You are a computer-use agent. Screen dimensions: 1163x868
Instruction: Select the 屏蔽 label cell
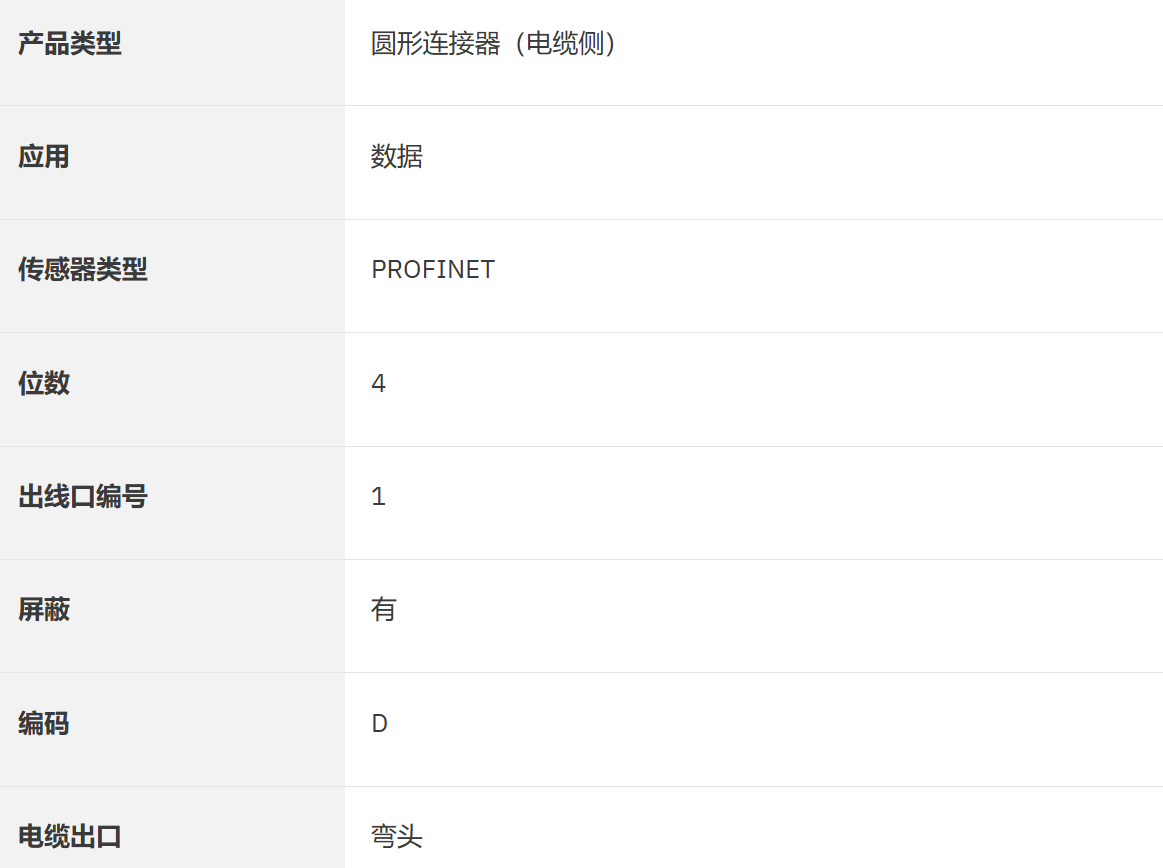point(172,617)
